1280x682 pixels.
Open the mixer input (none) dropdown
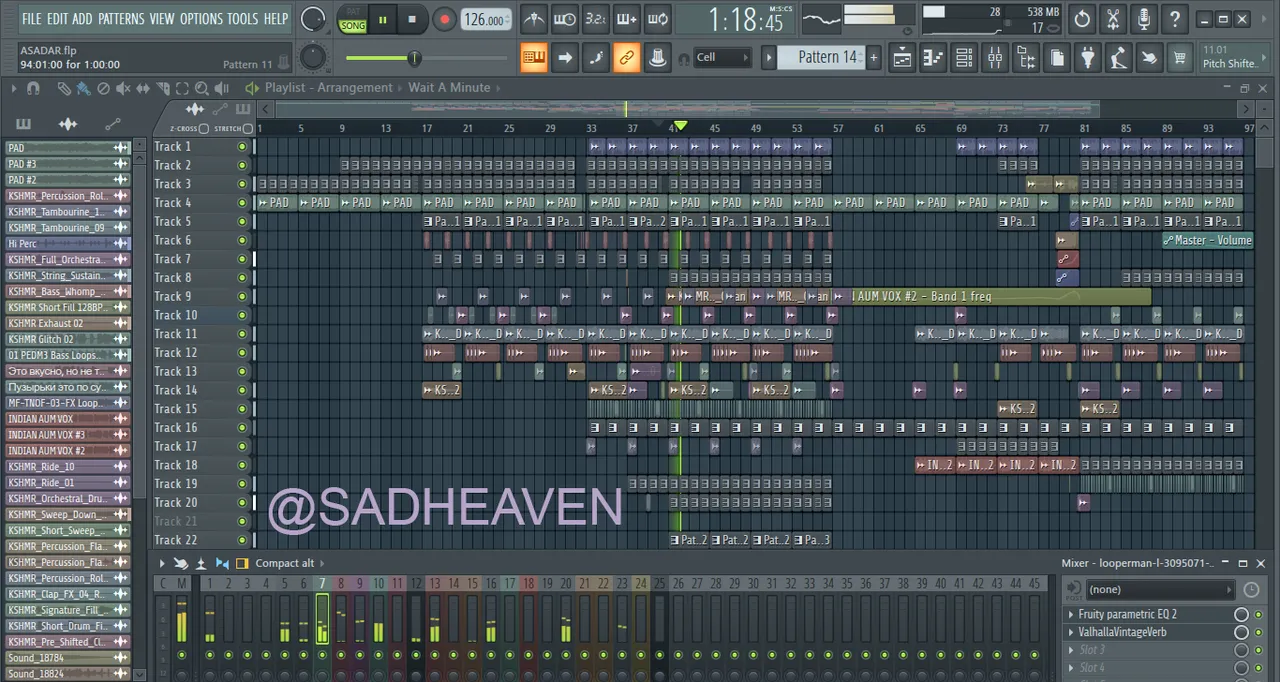(1160, 590)
